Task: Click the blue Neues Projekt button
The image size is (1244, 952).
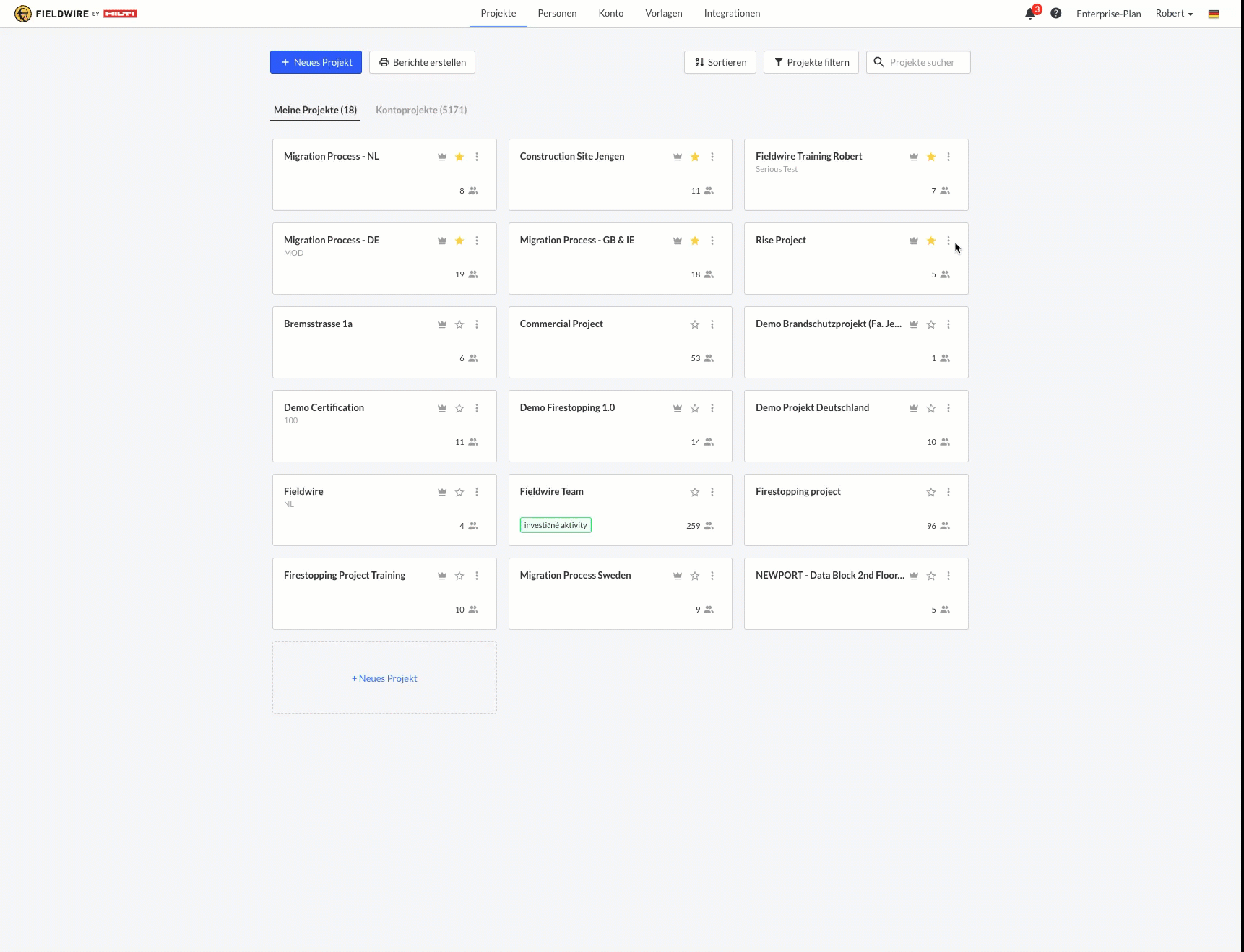Action: [x=316, y=62]
